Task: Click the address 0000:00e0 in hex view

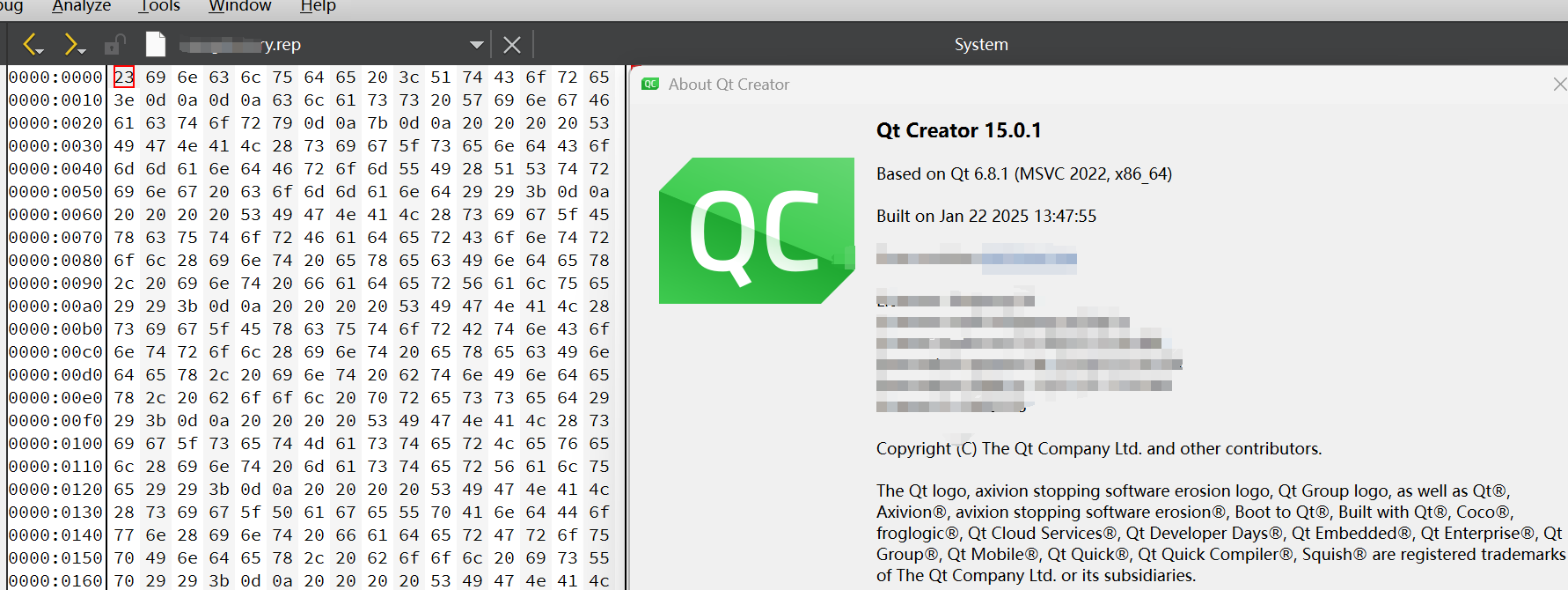Action: [x=55, y=398]
